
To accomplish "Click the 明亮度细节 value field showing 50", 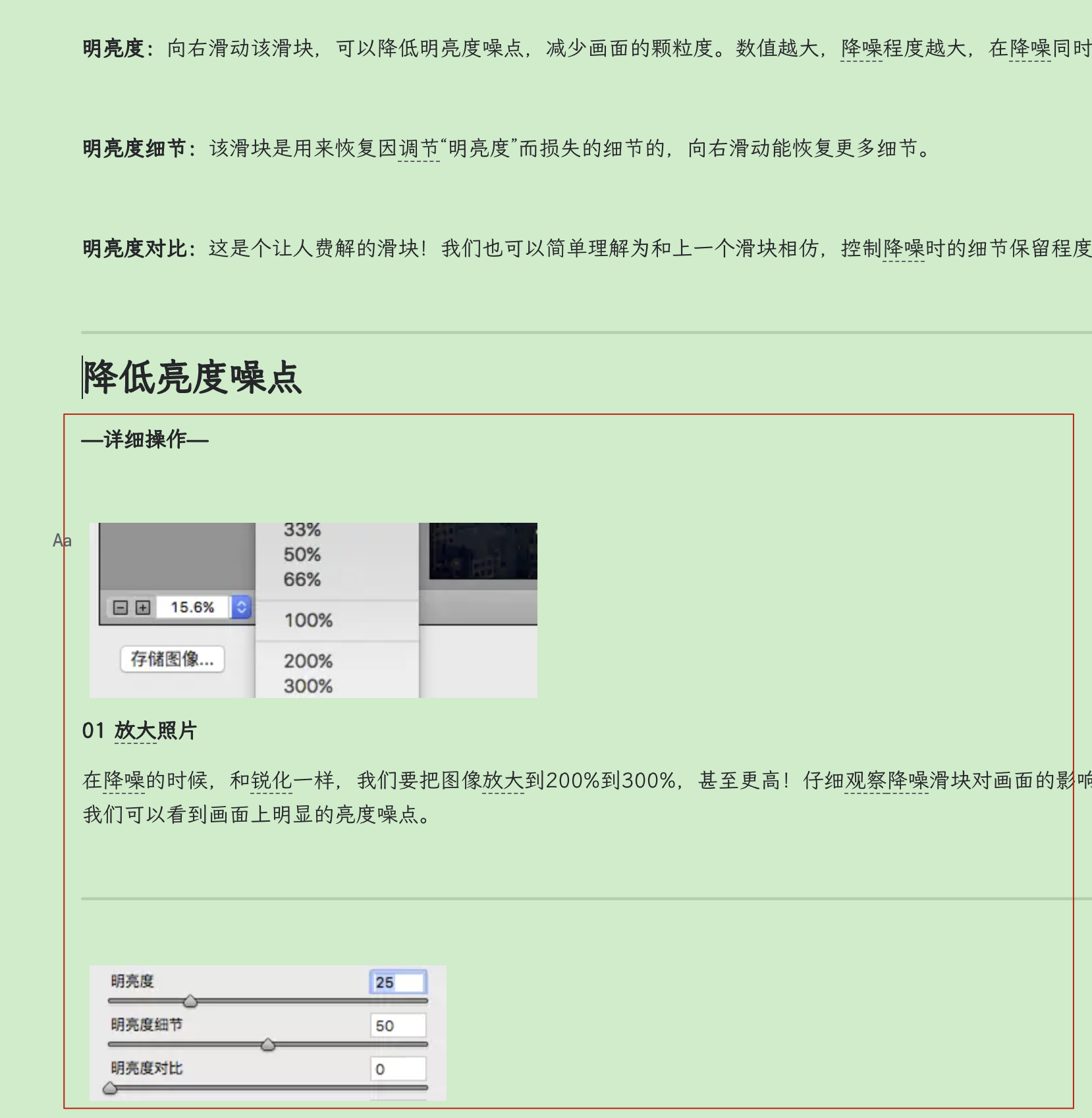I will pos(398,1026).
